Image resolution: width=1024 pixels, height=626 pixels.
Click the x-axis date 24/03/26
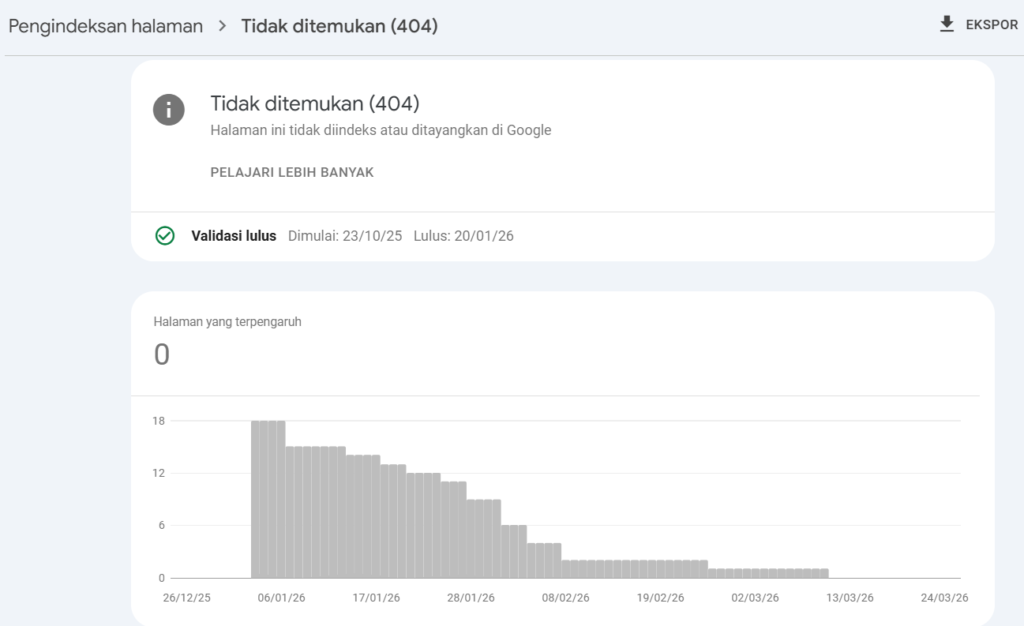coord(944,597)
